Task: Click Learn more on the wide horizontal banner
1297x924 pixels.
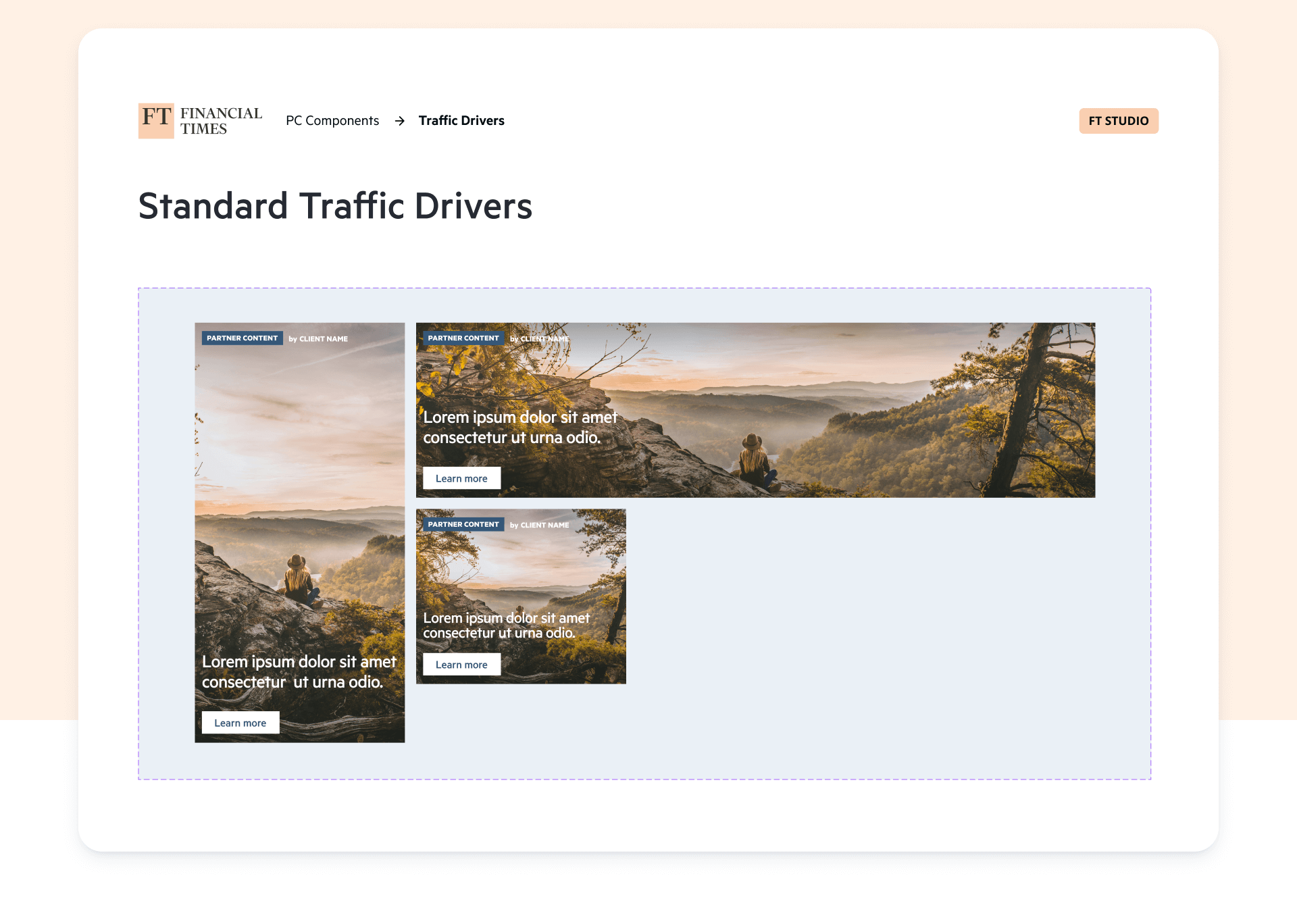Action: pyautogui.click(x=461, y=478)
